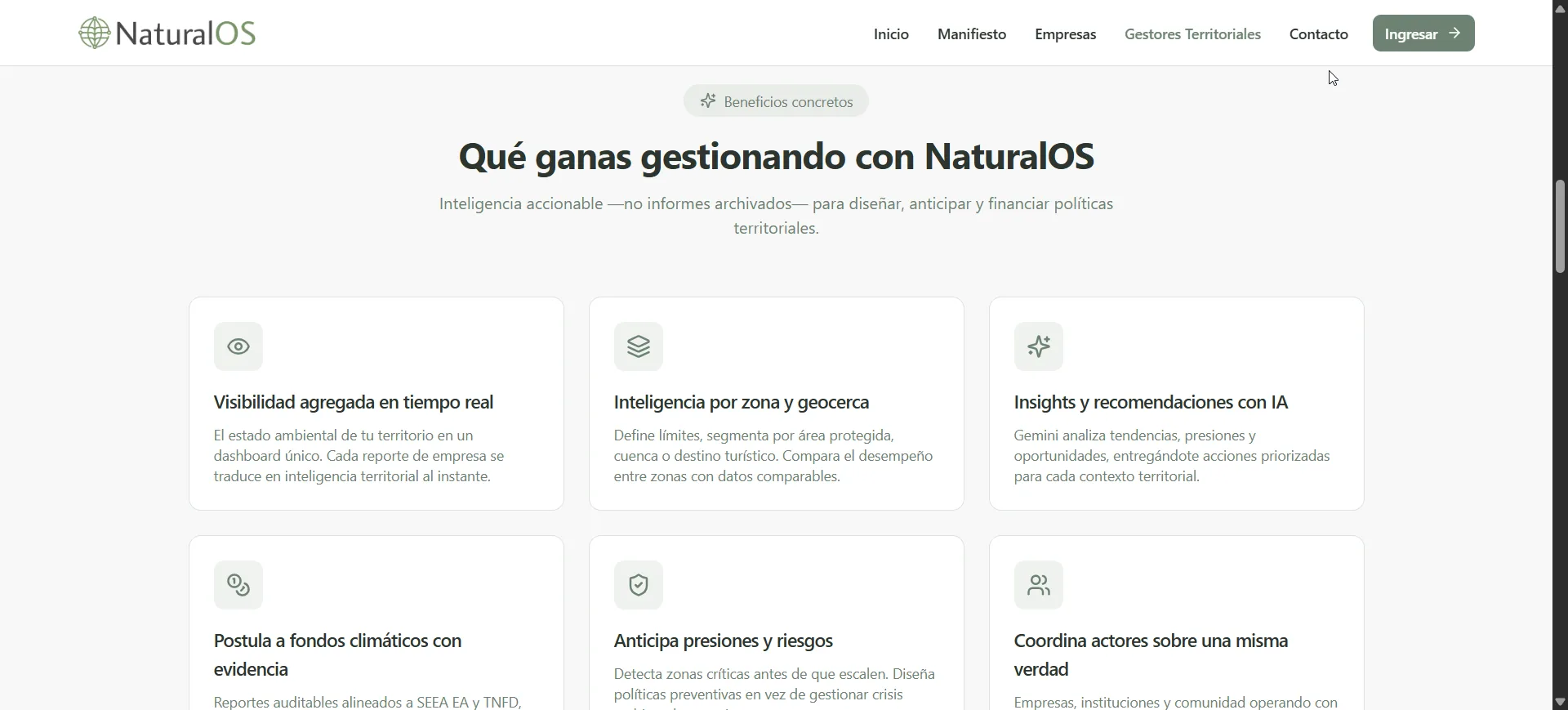The image size is (1568, 710).
Task: Click the heading Qué ganas gestionando con NaturalOS
Action: pos(777,157)
